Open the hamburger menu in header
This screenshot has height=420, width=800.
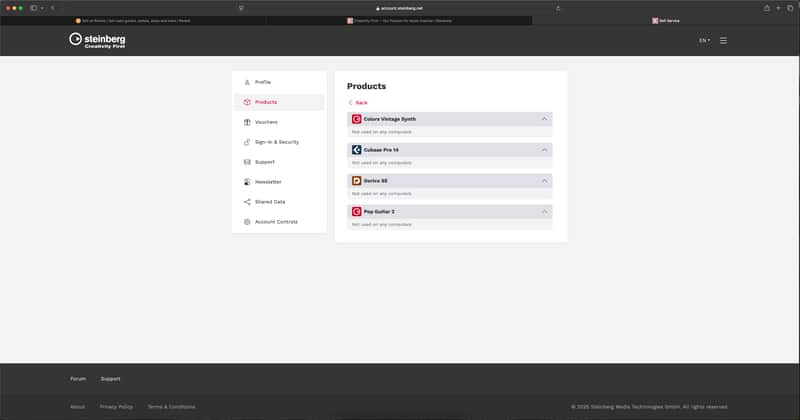pyautogui.click(x=723, y=40)
